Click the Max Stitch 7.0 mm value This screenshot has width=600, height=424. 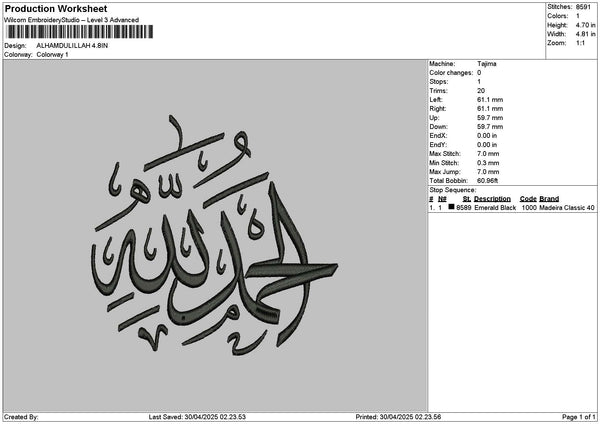point(488,154)
